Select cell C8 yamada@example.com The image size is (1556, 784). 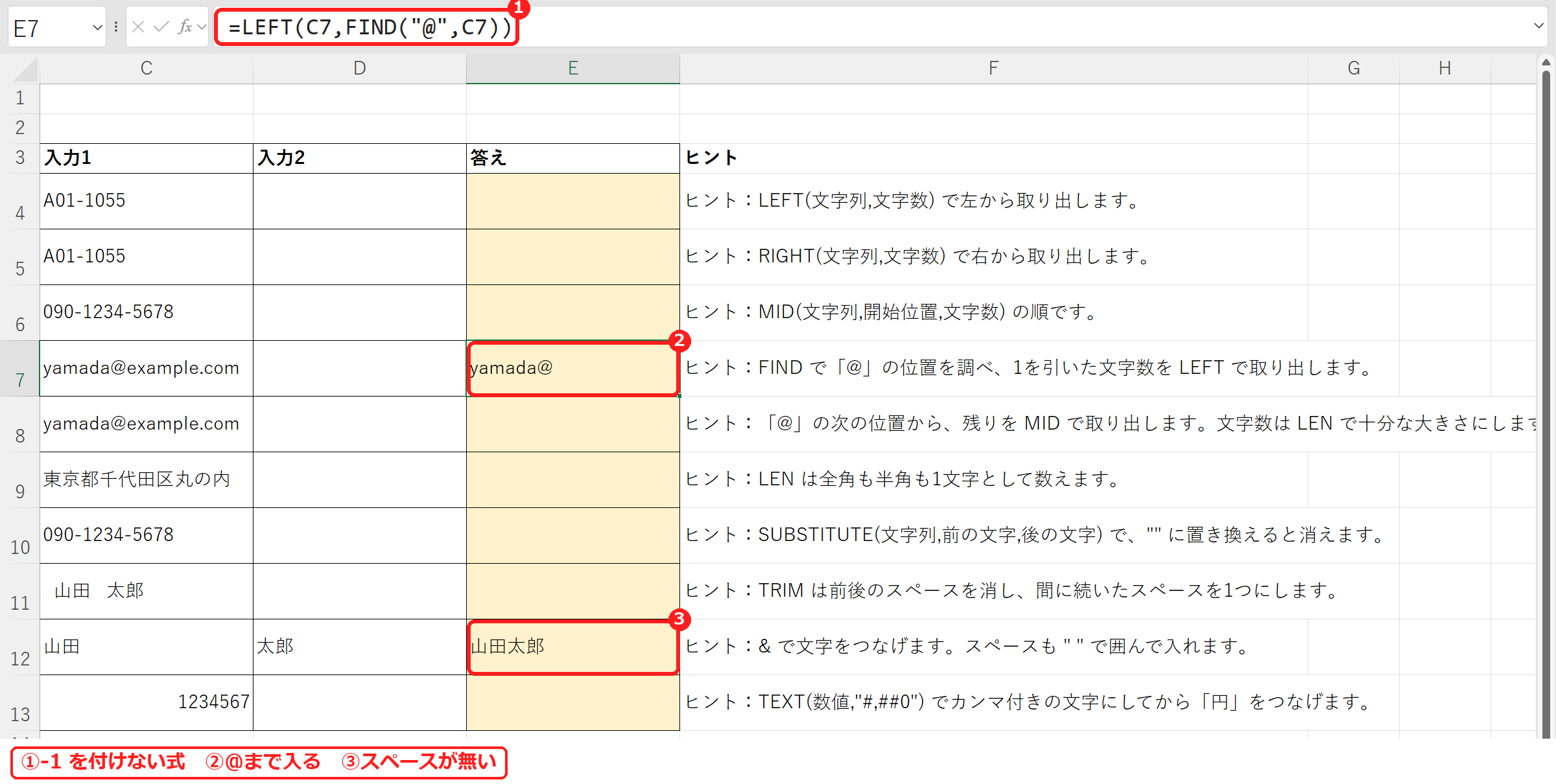click(147, 424)
